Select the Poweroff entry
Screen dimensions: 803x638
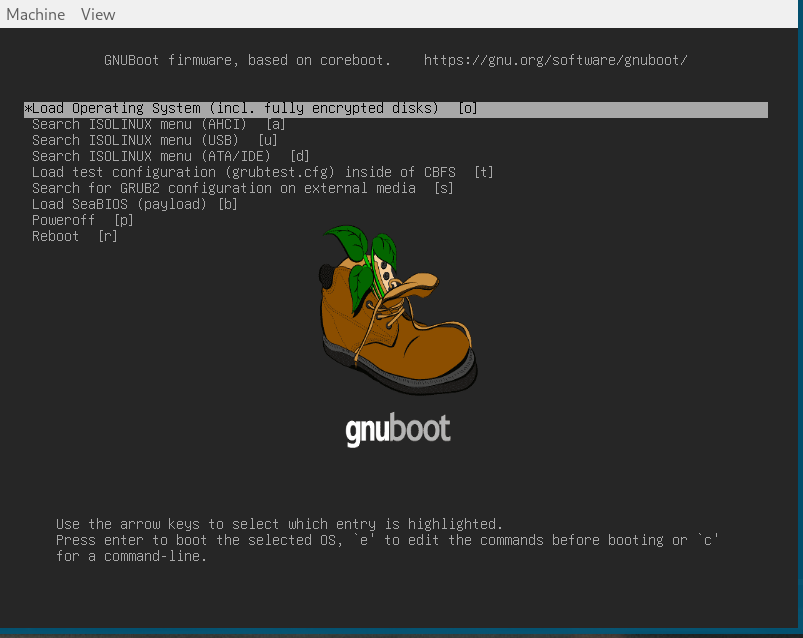tap(82, 220)
